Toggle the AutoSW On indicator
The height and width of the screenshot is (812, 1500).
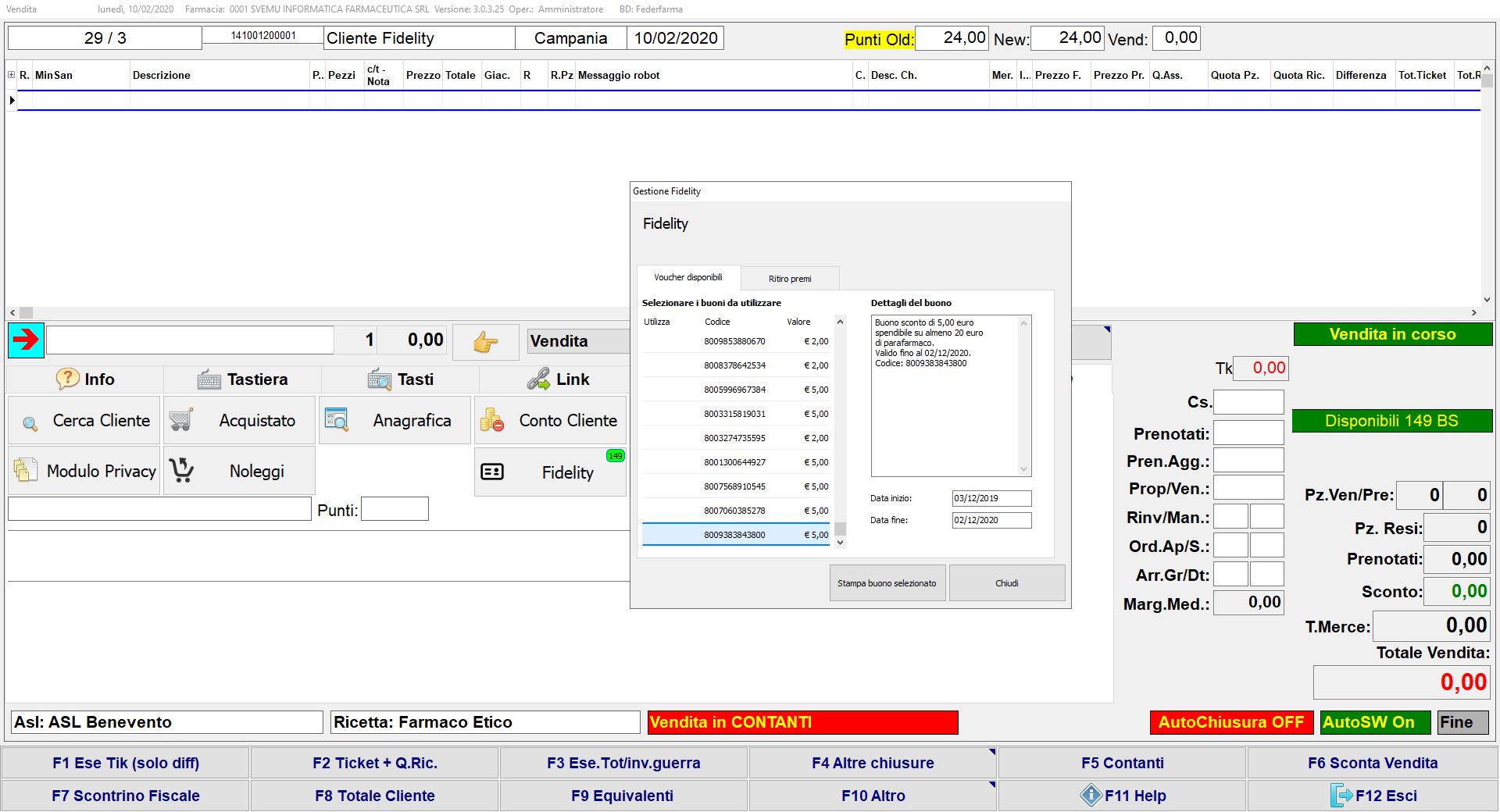click(1374, 722)
